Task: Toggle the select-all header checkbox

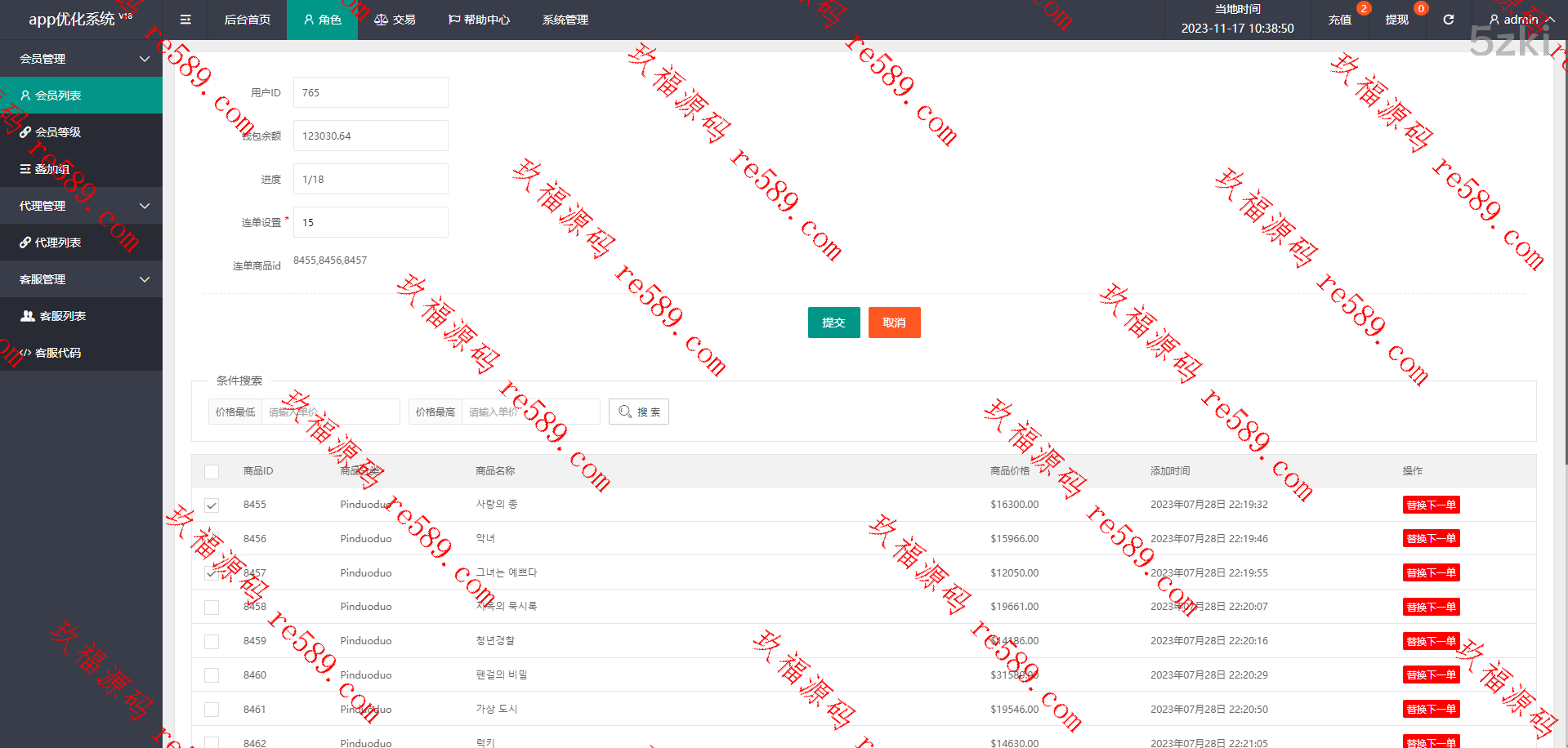Action: [212, 471]
